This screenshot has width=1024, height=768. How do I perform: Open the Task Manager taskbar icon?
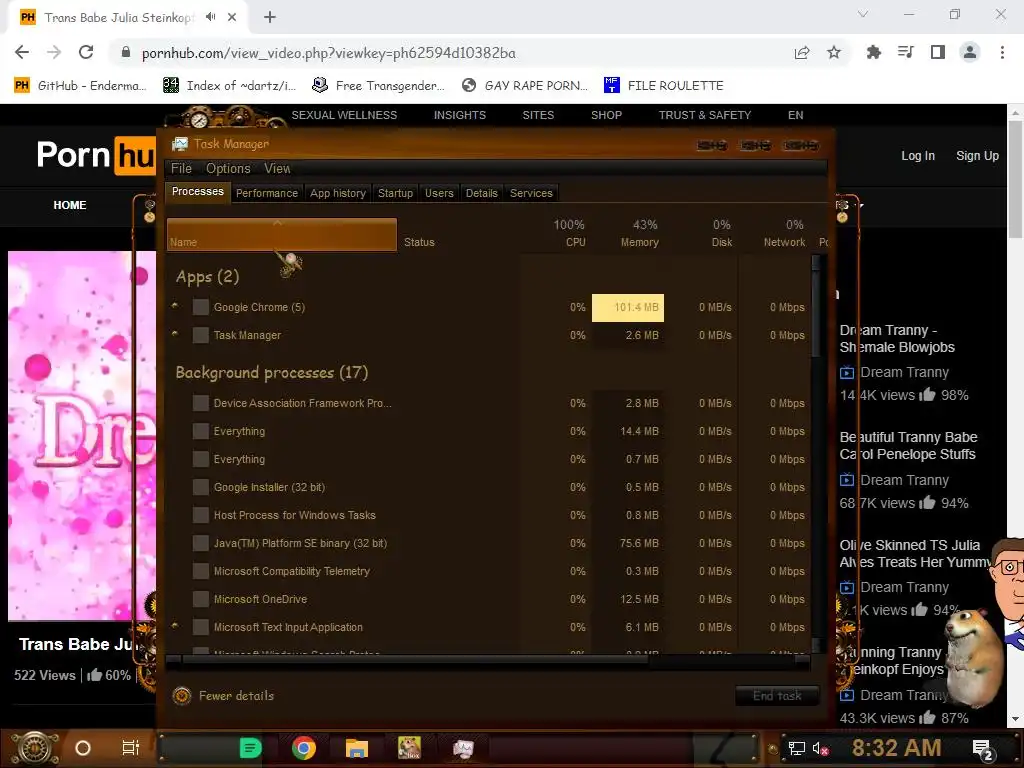pos(463,748)
